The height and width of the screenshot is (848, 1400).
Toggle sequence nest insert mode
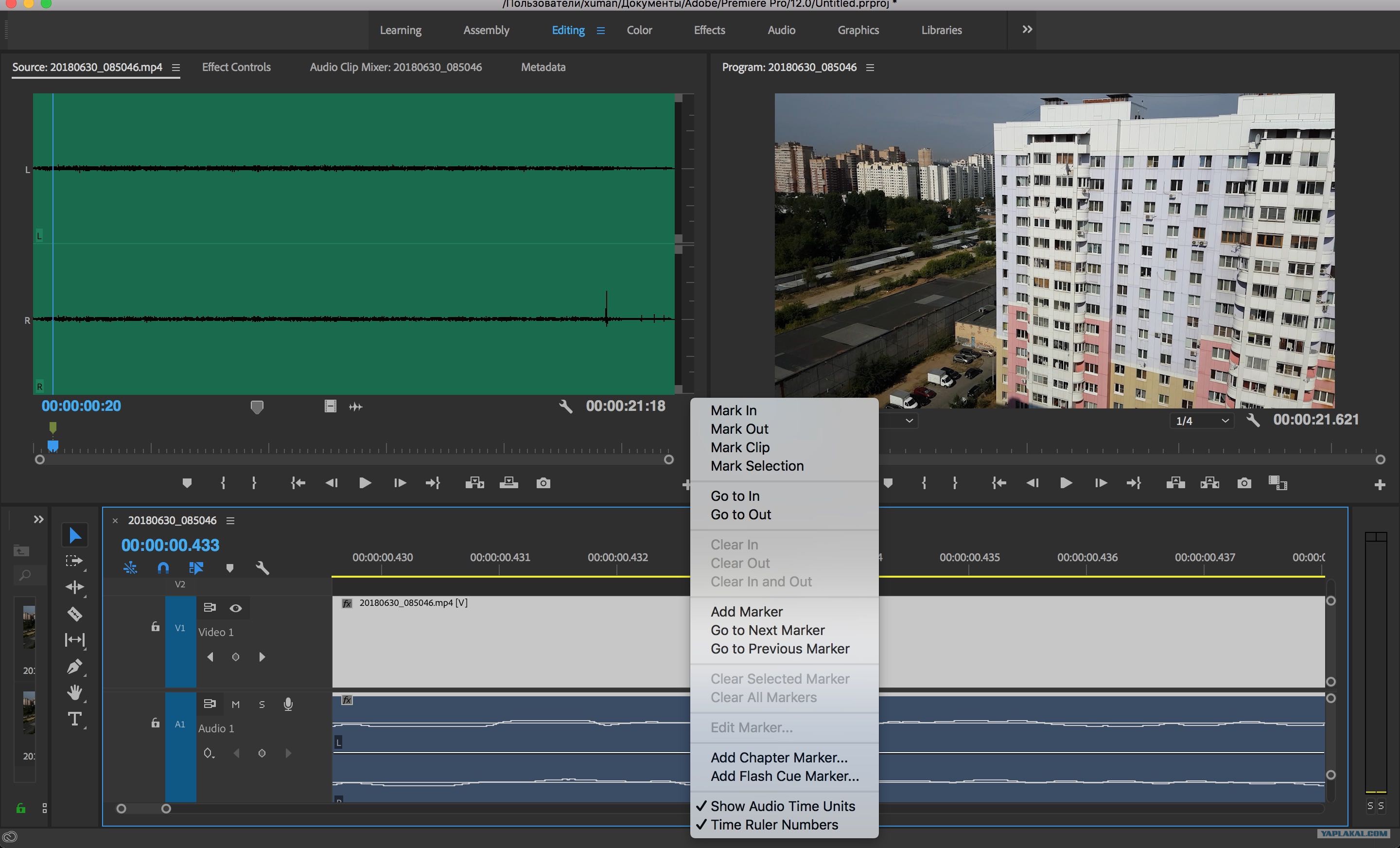coord(130,568)
